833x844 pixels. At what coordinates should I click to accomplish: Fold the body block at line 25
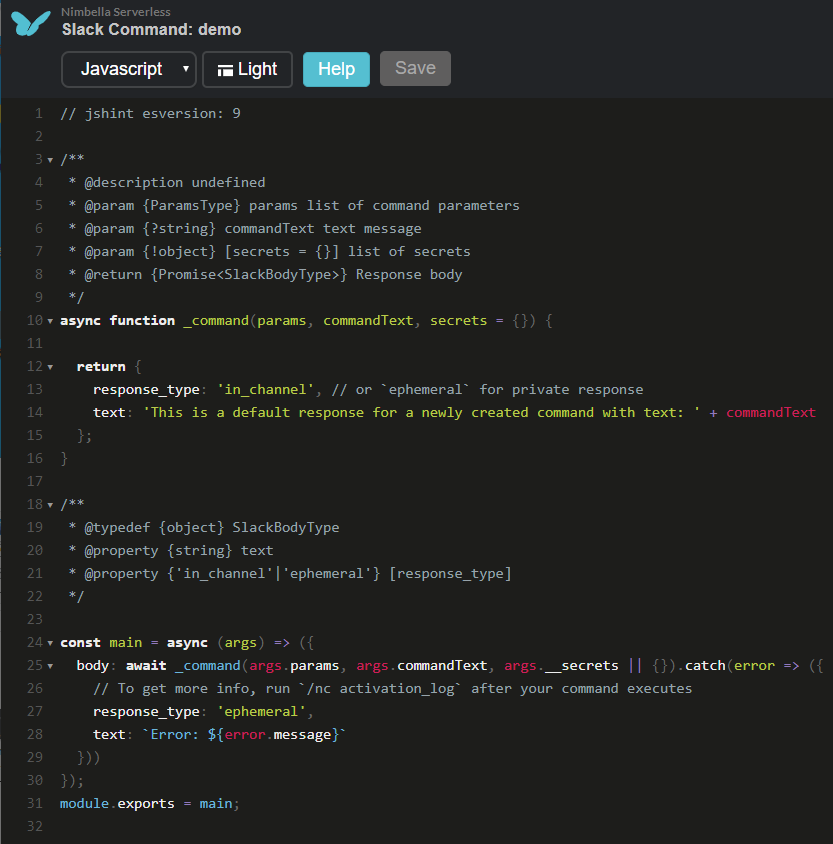[50, 666]
